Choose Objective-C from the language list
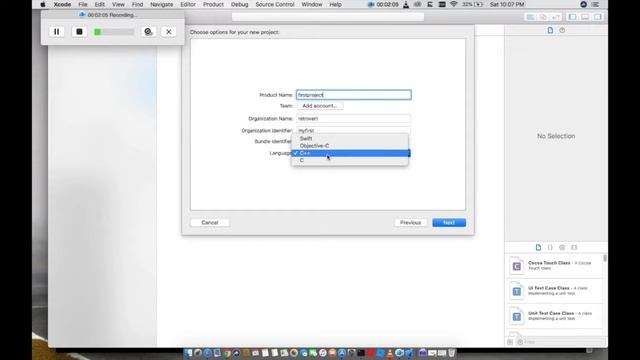 [350, 146]
